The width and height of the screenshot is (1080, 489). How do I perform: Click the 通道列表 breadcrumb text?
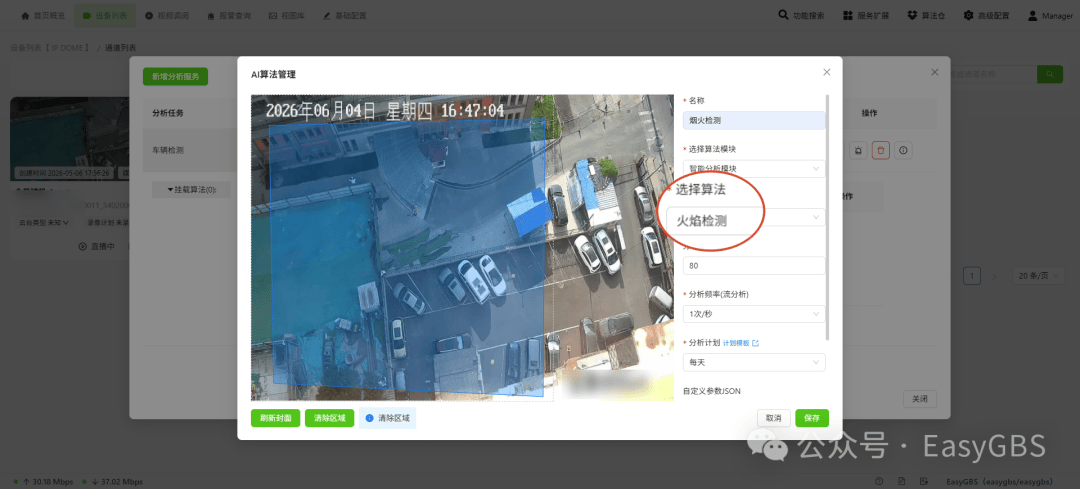[121, 48]
